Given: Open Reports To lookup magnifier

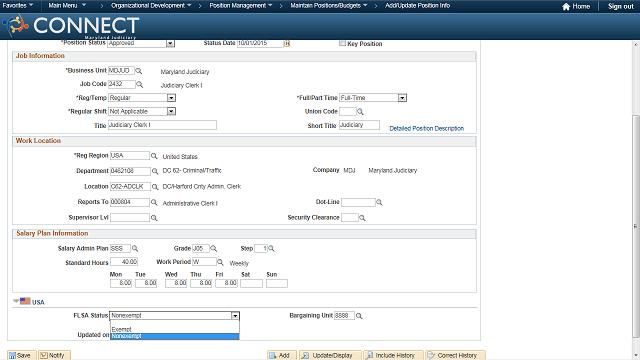Looking at the screenshot, I should [x=154, y=202].
